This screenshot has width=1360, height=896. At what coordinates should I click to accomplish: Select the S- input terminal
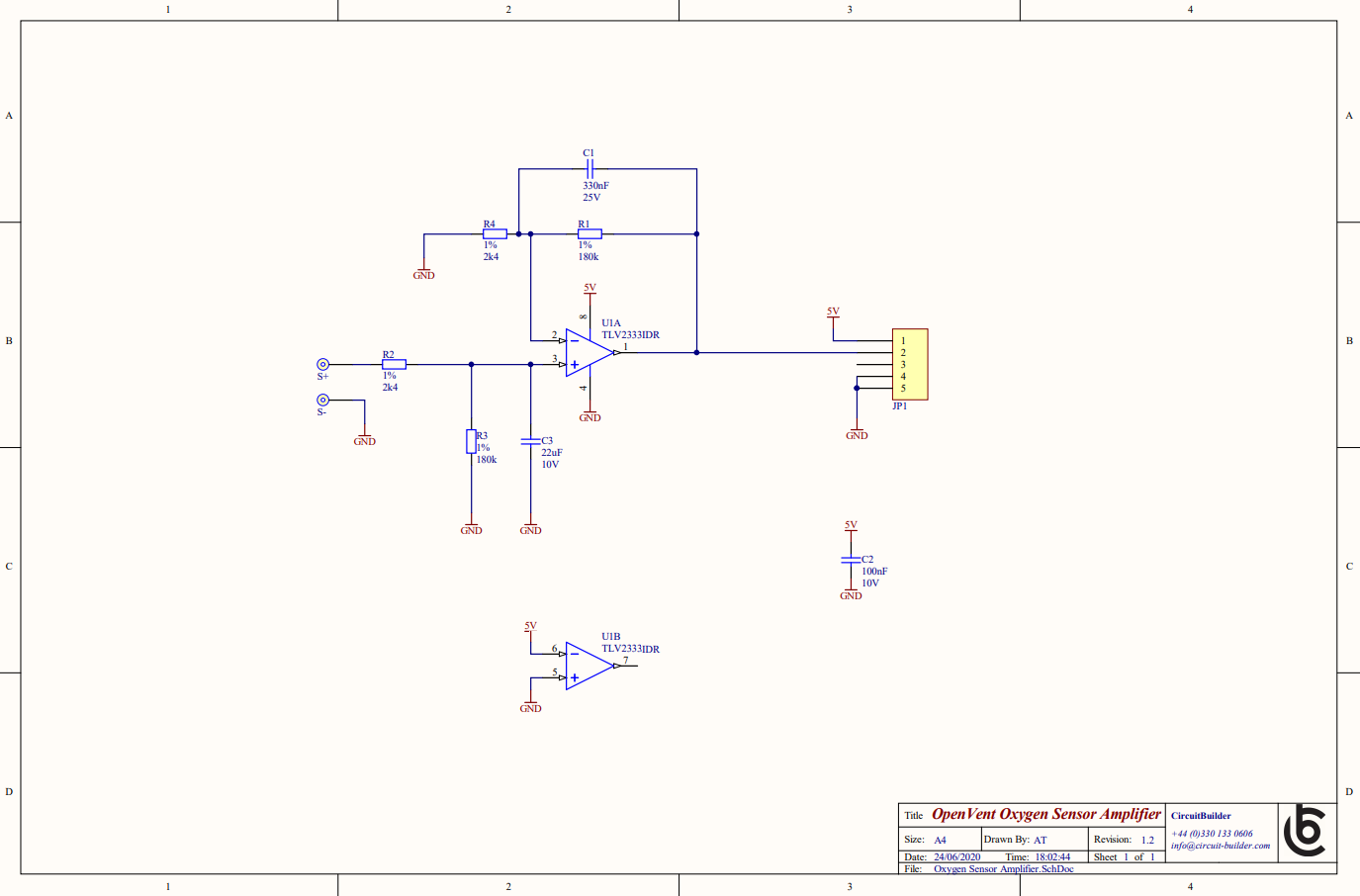click(321, 399)
